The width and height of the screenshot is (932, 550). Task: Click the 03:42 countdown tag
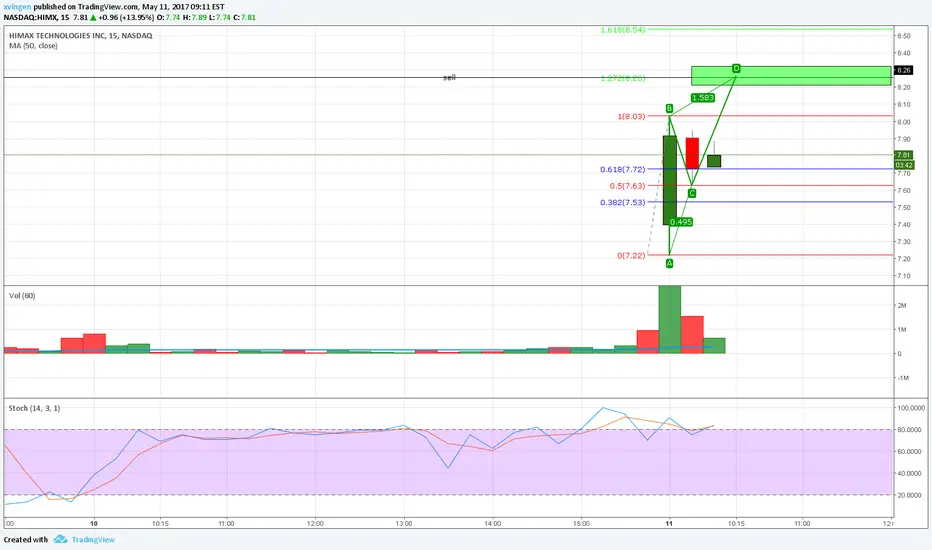tap(903, 165)
